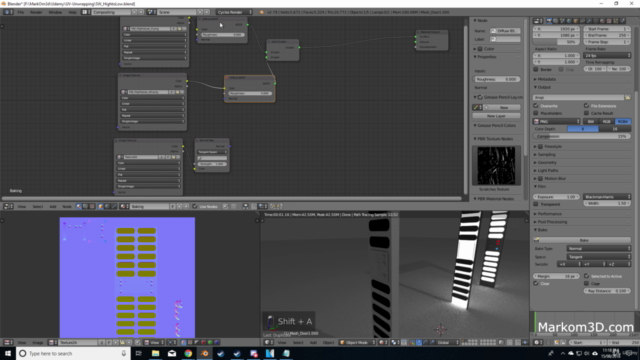Select the Texture properties tab icon

tap(609, 21)
